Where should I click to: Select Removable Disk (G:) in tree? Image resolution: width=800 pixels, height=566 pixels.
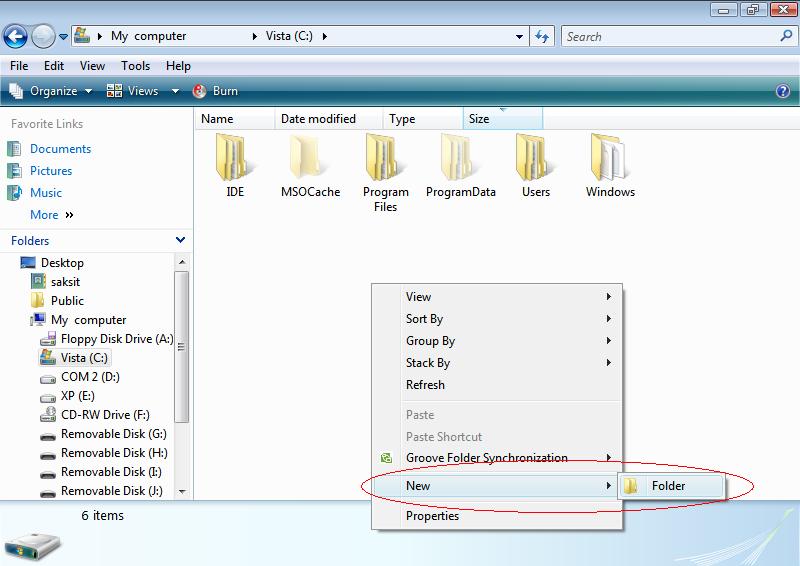pos(114,434)
